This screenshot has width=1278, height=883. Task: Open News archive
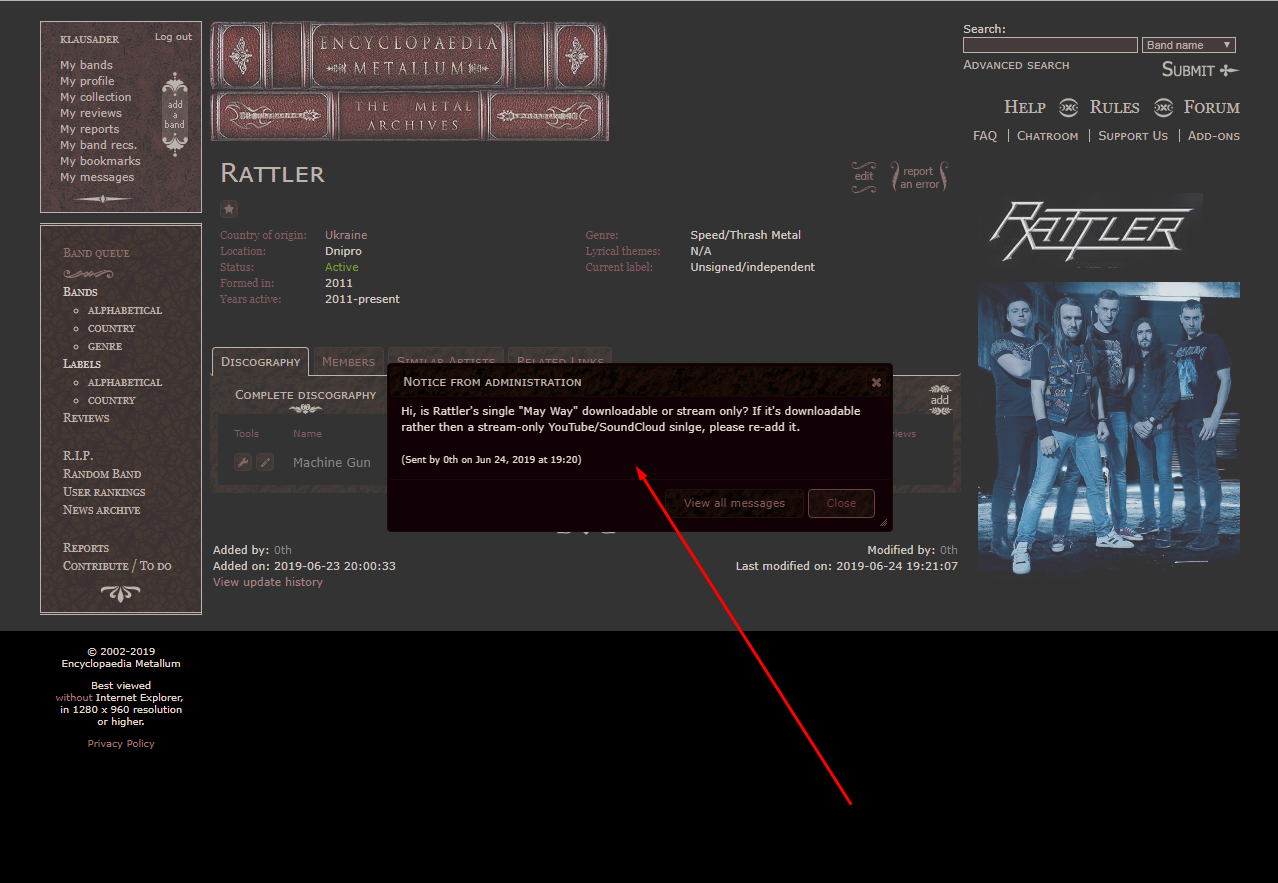coord(102,510)
